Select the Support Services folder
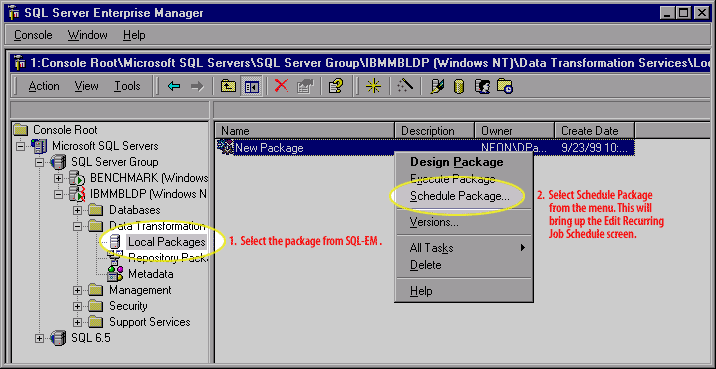716x369 pixels. tap(150, 322)
